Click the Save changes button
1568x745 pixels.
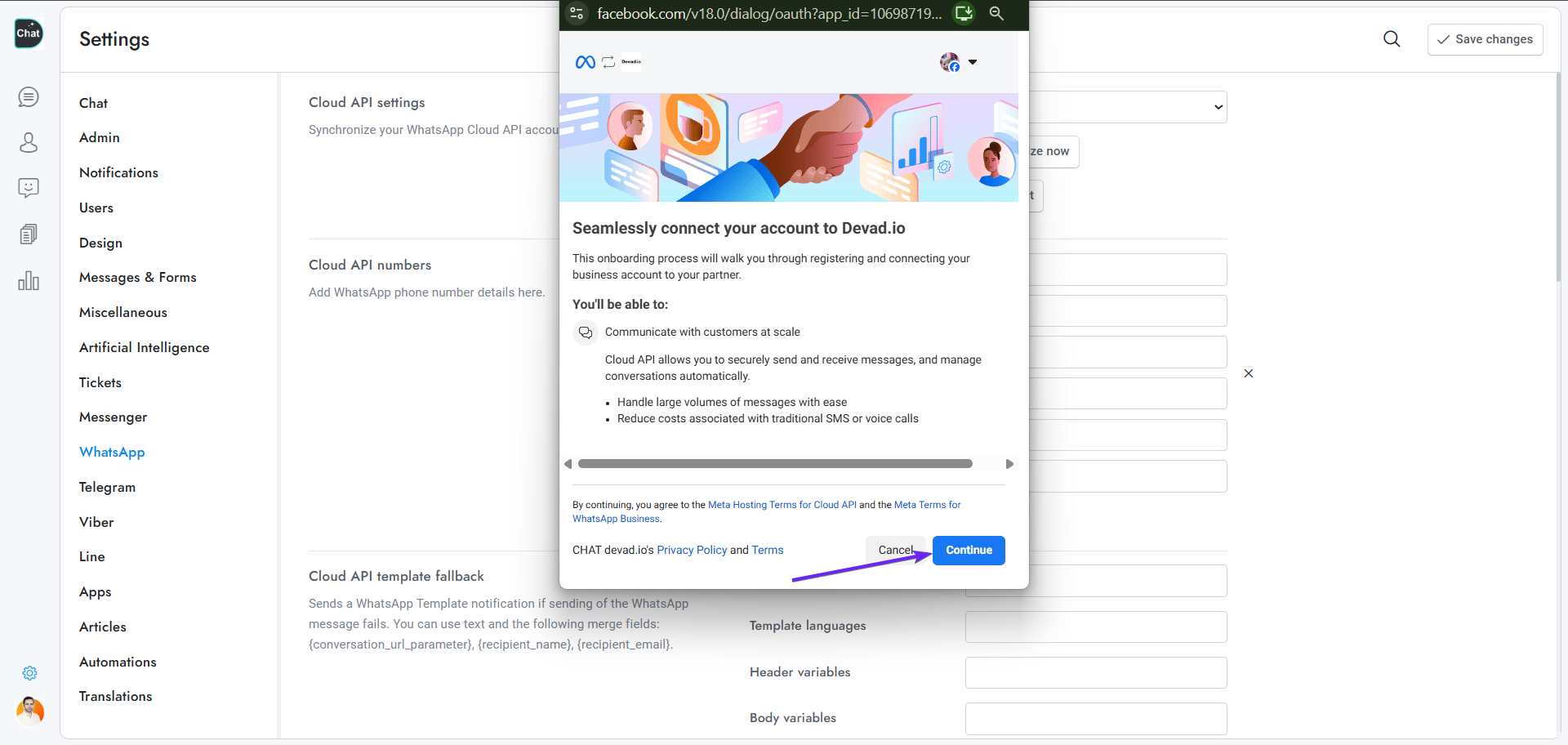point(1485,39)
